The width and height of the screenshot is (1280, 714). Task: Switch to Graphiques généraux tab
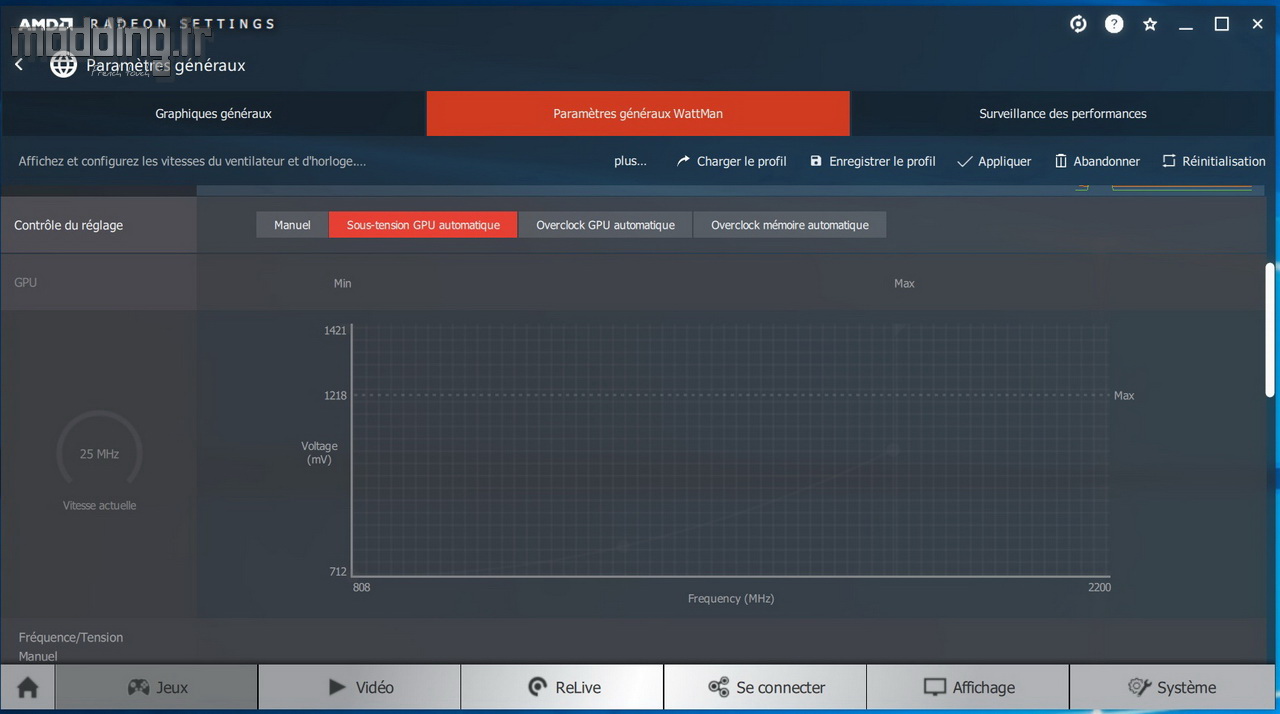[213, 114]
